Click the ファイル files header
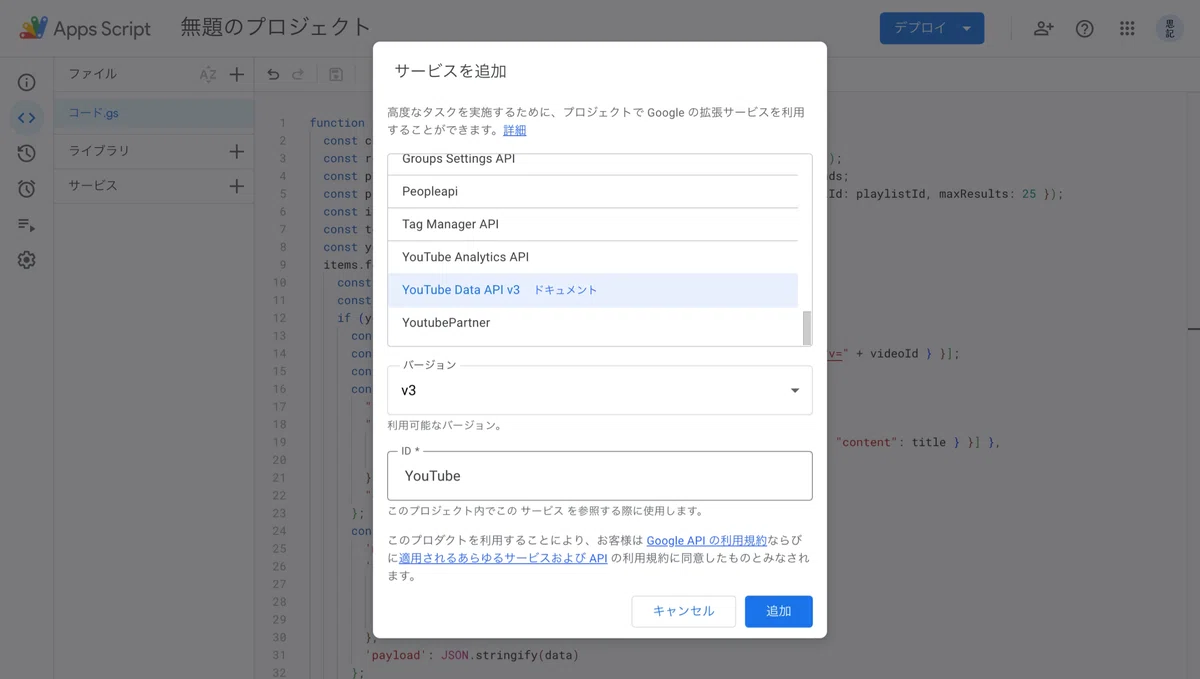 pyautogui.click(x=93, y=74)
